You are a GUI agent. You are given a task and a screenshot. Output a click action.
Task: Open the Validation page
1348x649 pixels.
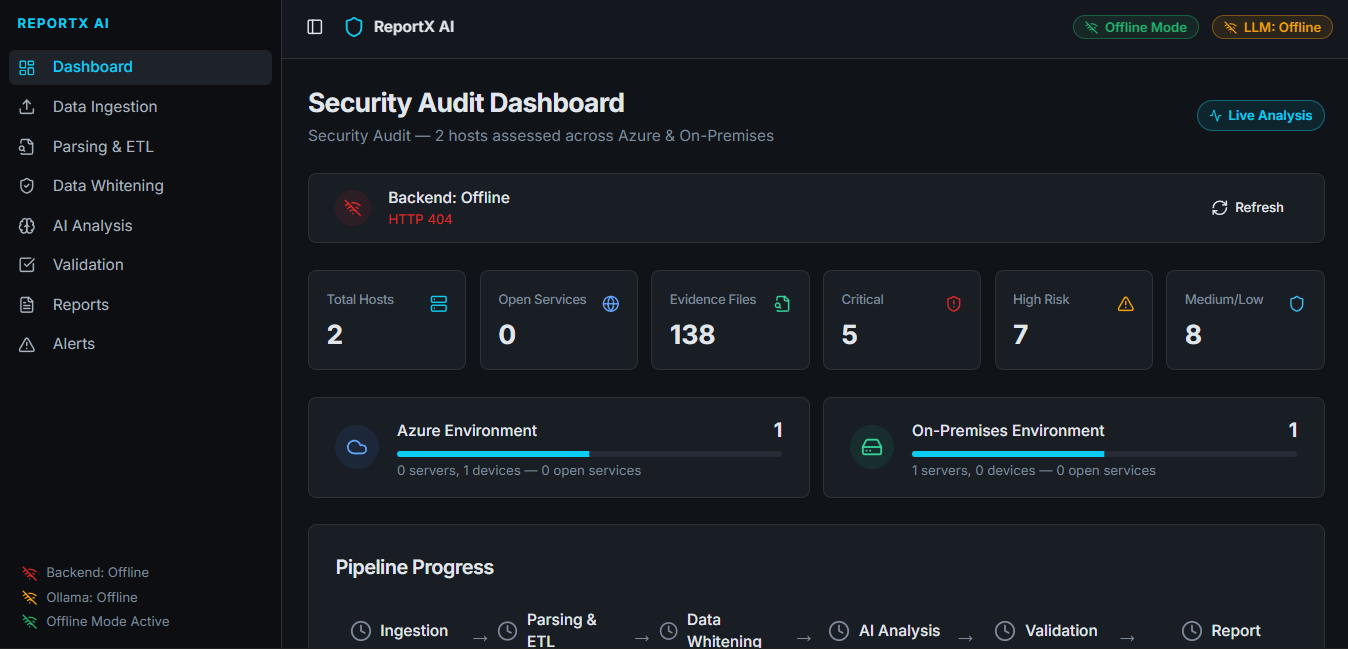140,265
